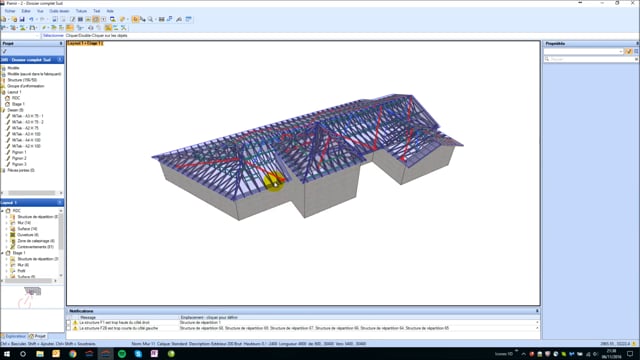This screenshot has width=640, height=360.
Task: Click the blue floppy disk Save icon
Action: pyautogui.click(x=22, y=19)
